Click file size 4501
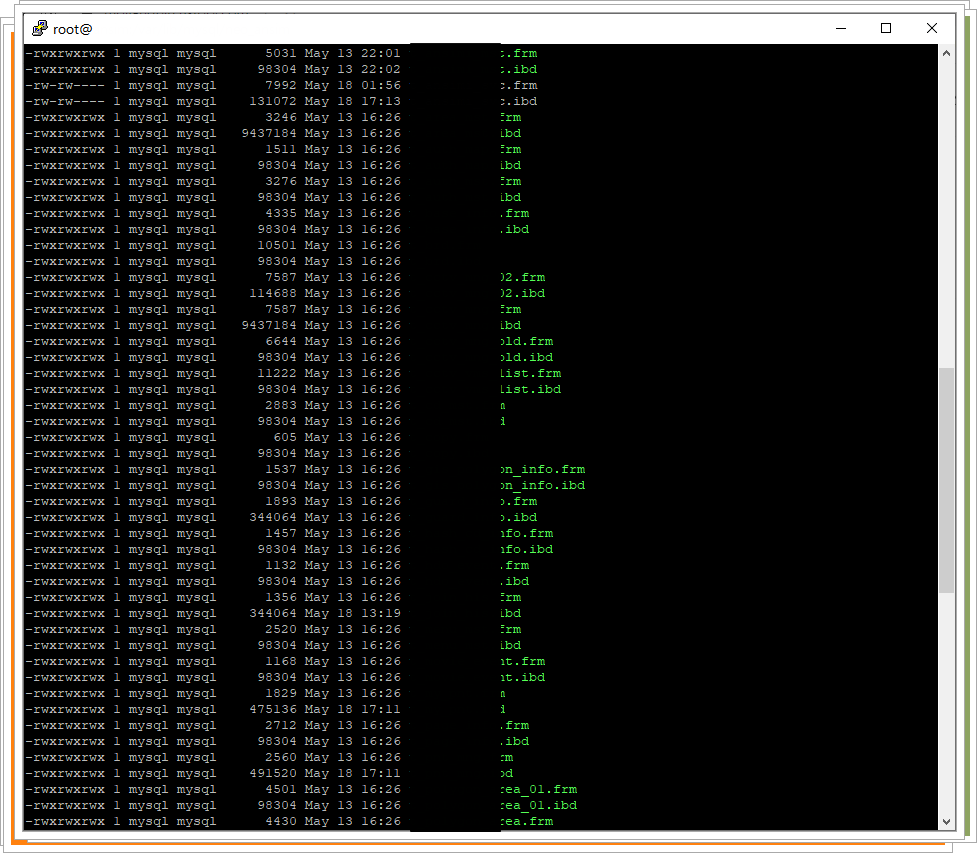 click(x=281, y=789)
